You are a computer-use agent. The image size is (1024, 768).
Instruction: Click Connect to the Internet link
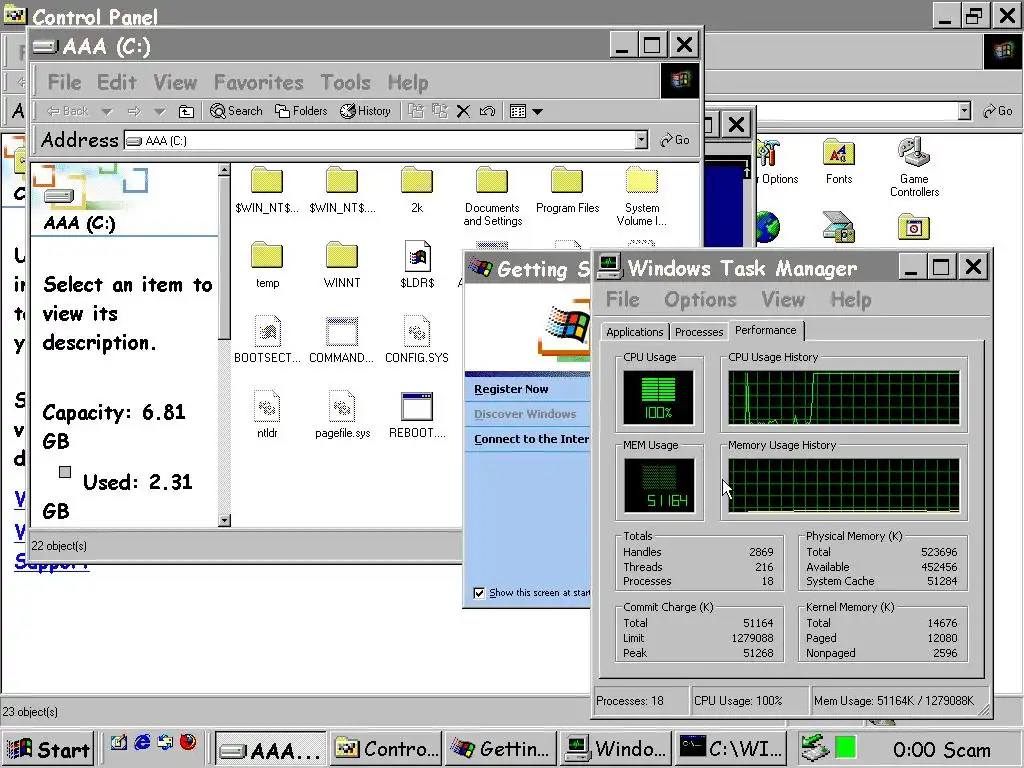click(532, 440)
